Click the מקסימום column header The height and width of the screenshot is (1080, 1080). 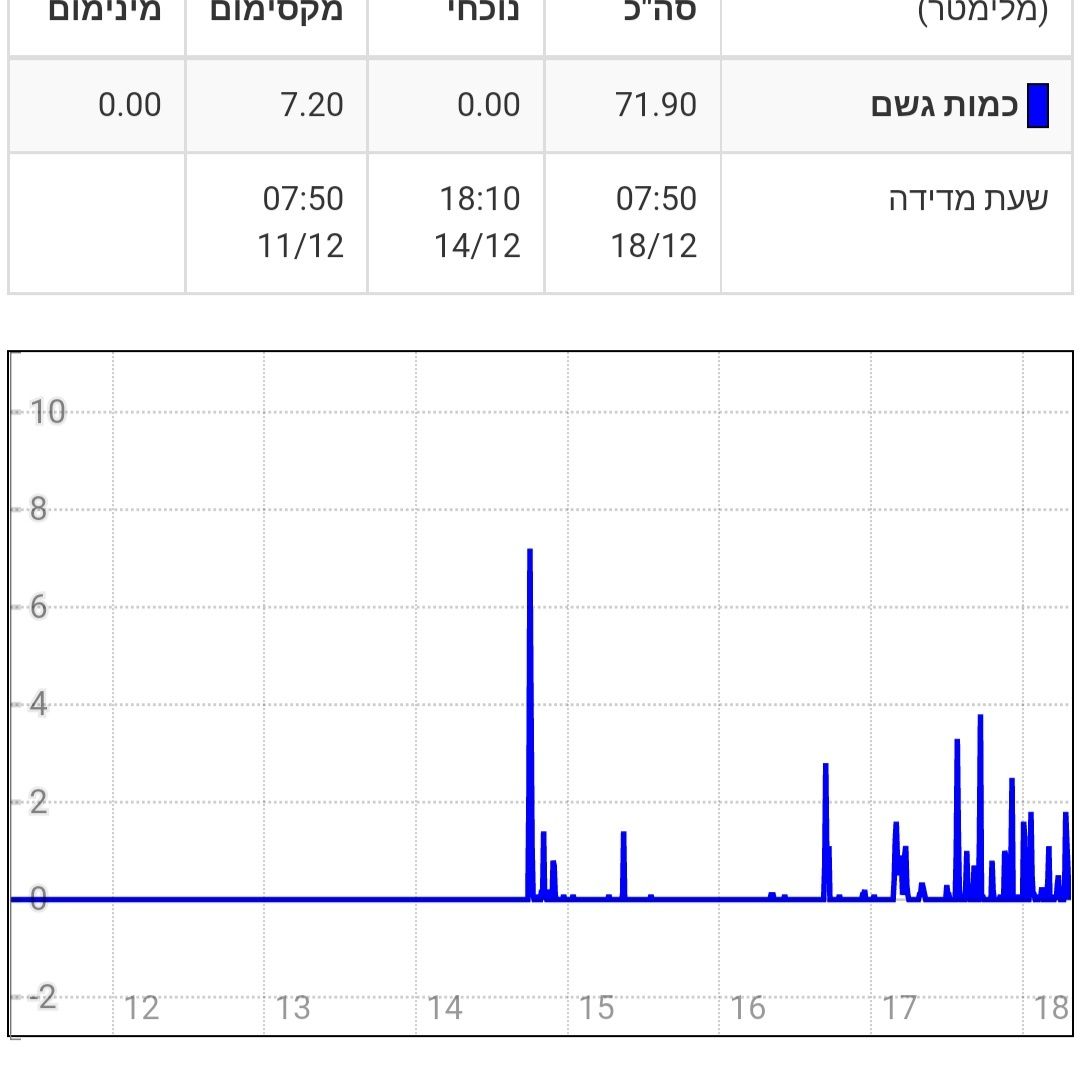click(x=277, y=12)
